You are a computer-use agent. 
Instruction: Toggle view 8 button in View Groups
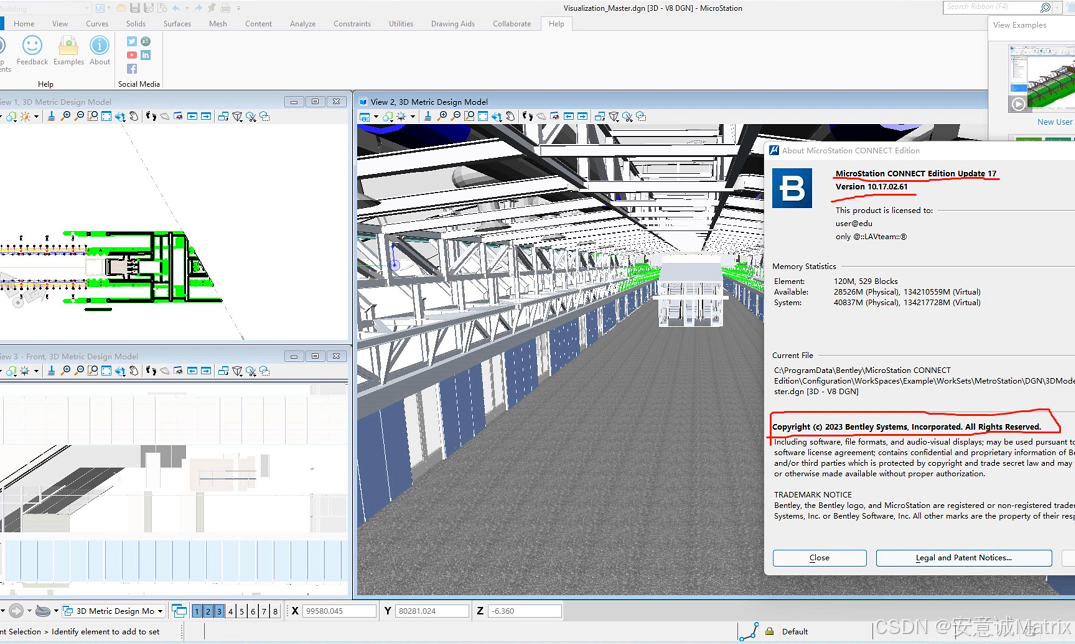tap(275, 611)
